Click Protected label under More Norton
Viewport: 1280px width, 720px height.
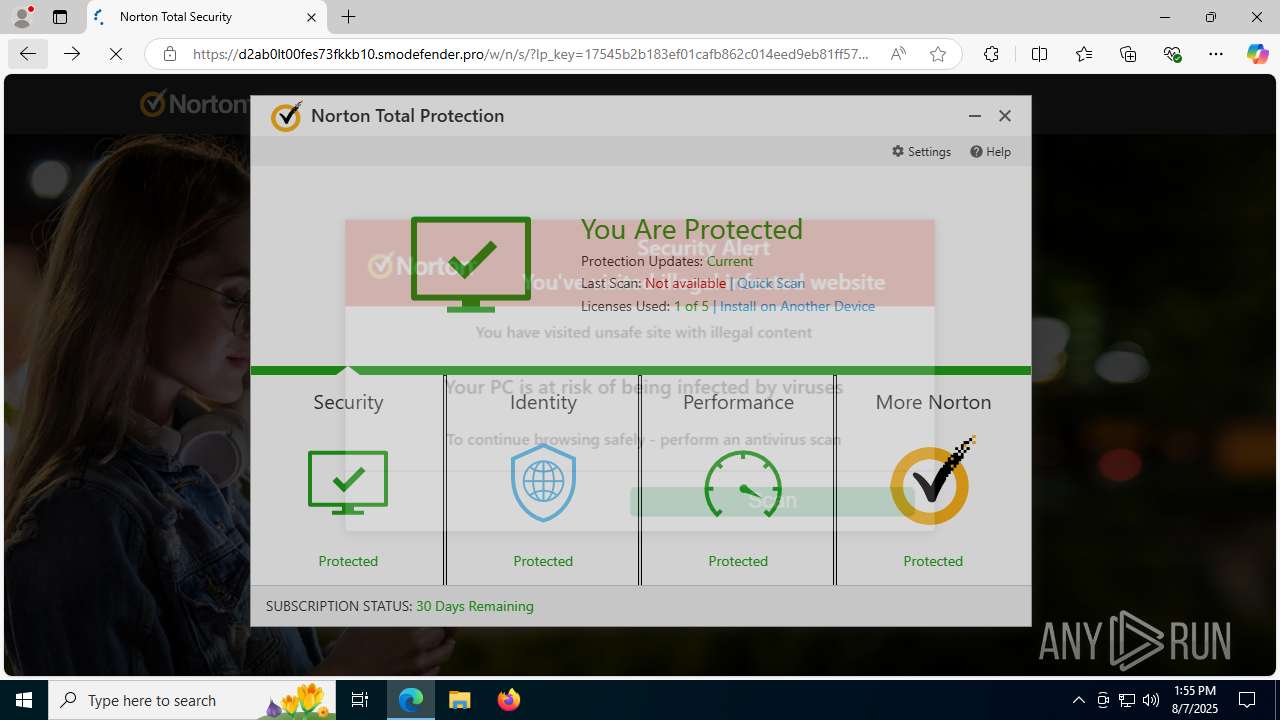click(933, 561)
